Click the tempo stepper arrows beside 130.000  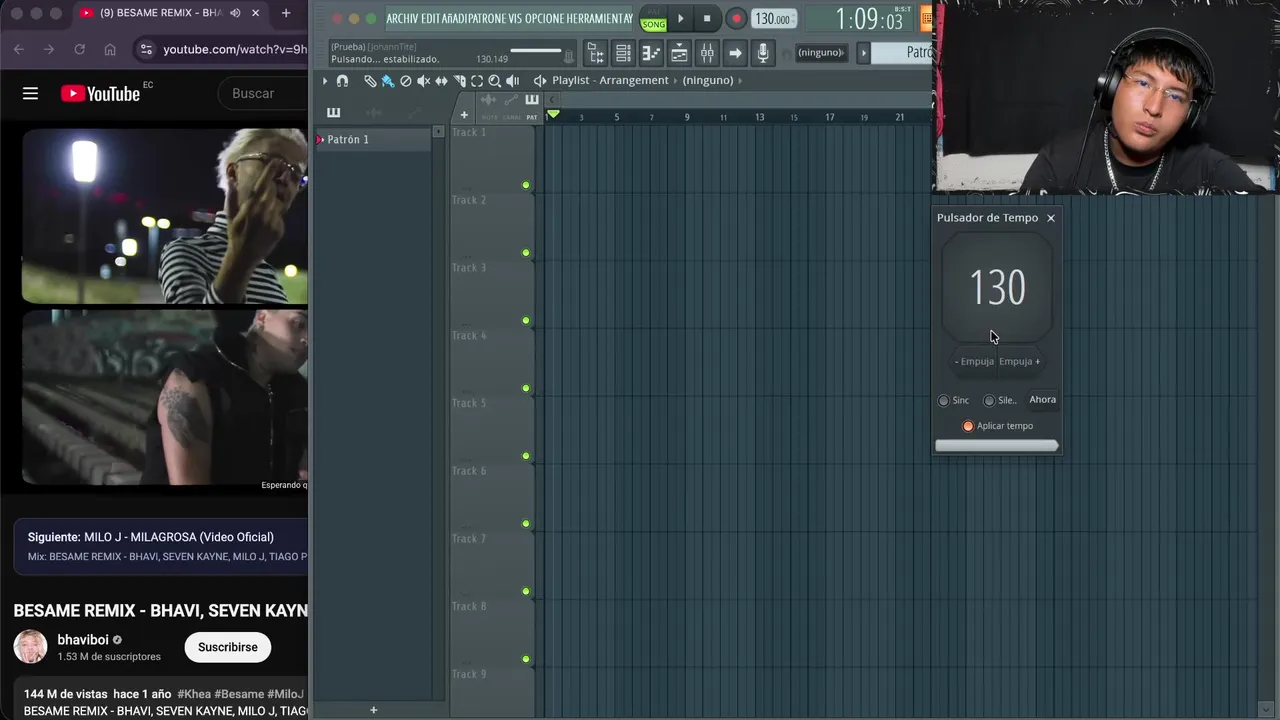[794, 19]
